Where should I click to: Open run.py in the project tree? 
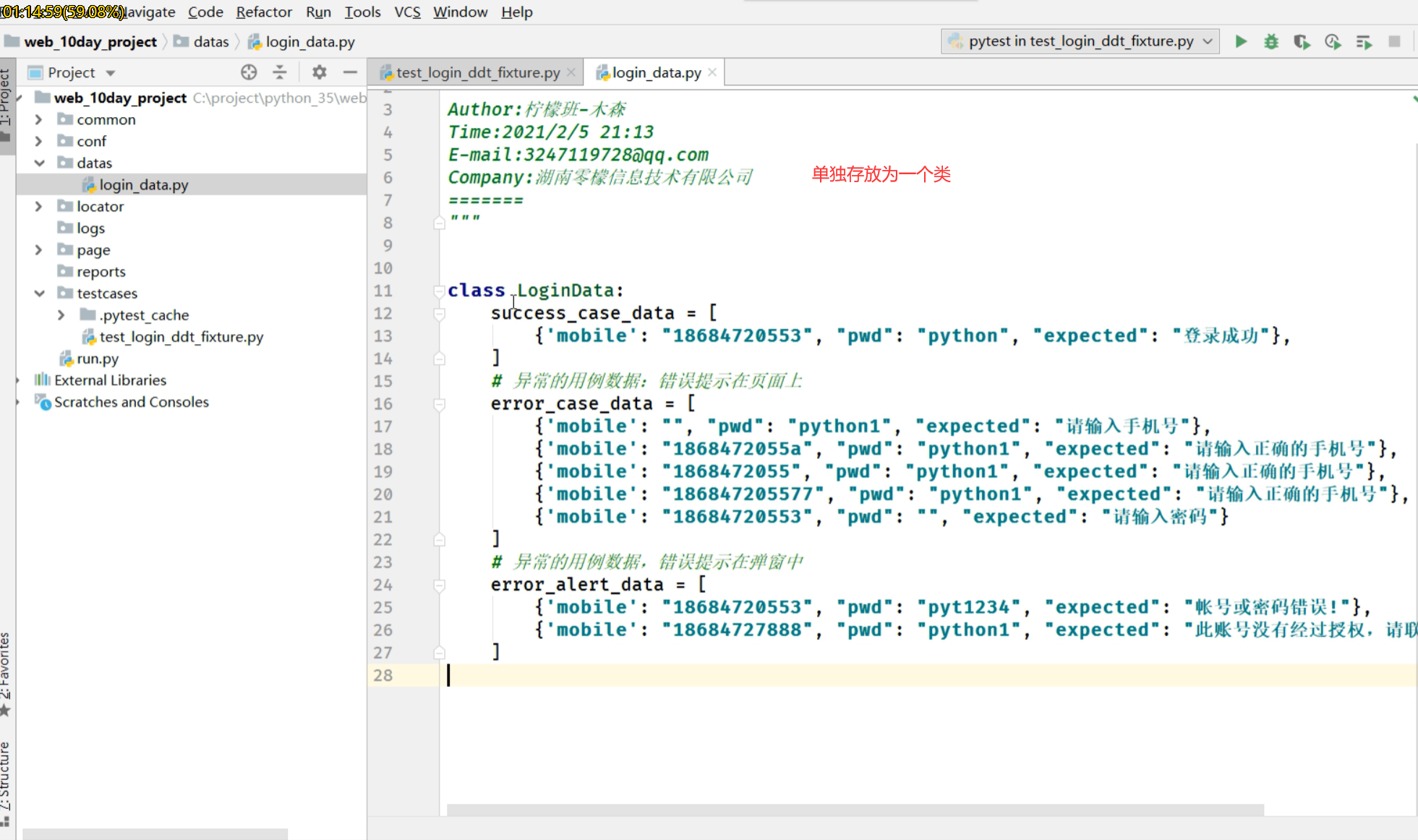pos(98,359)
